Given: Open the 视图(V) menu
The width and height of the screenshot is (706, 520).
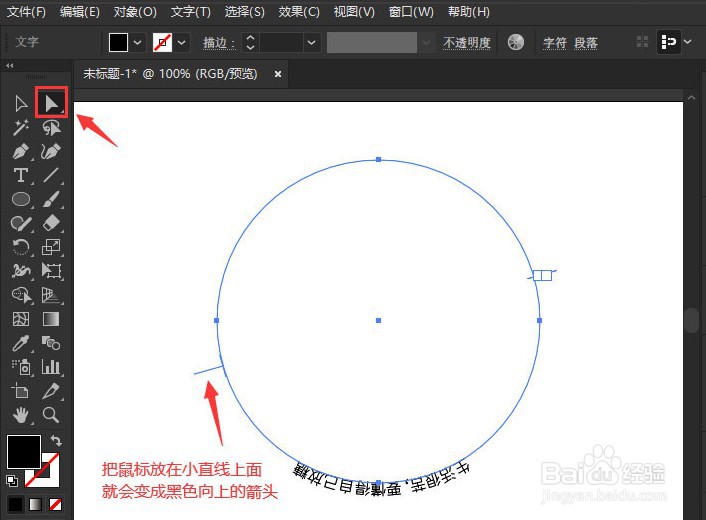Looking at the screenshot, I should pos(354,12).
